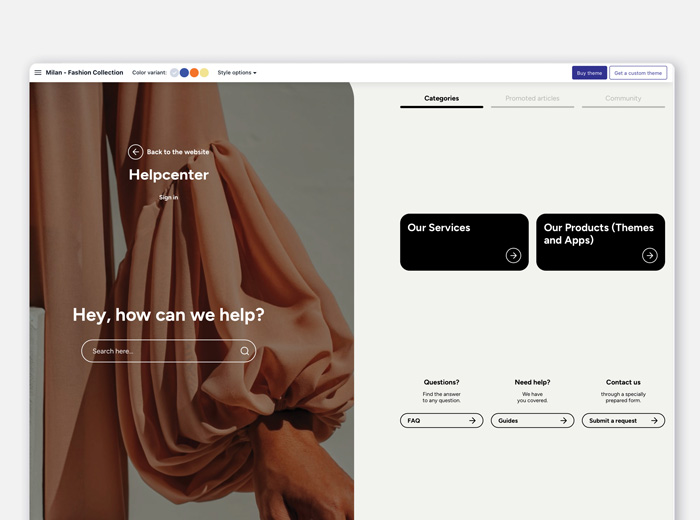This screenshot has height=520, width=700.
Task: Select the blue color variant
Action: 184,73
